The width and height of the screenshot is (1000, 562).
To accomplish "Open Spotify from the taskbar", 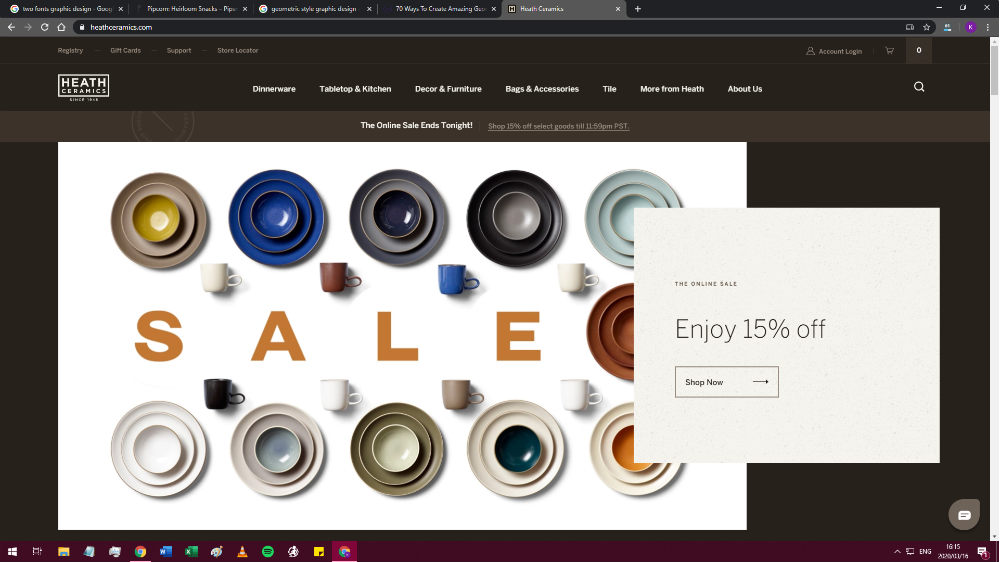I will [x=268, y=551].
